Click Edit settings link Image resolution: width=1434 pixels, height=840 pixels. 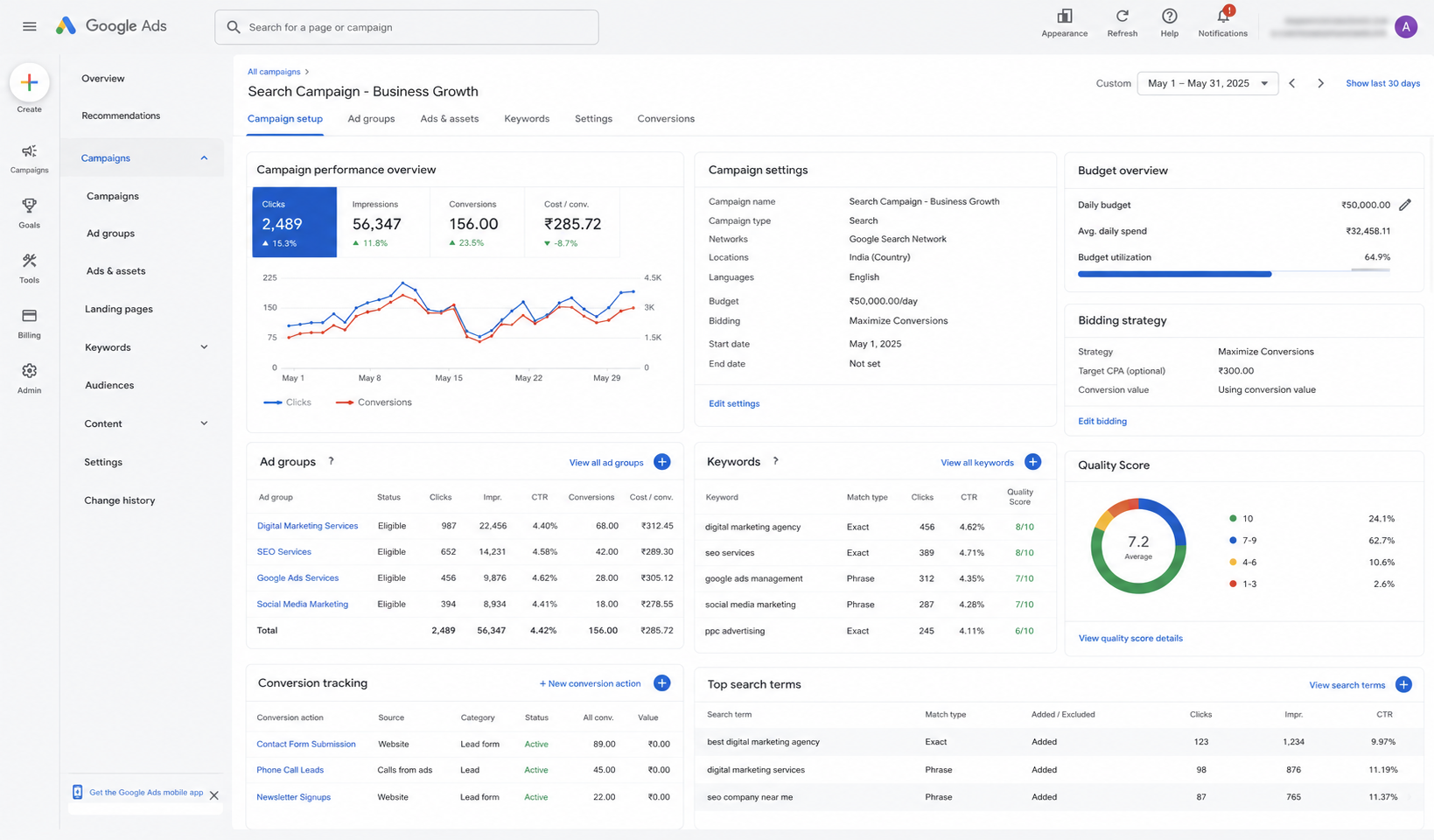coord(734,403)
